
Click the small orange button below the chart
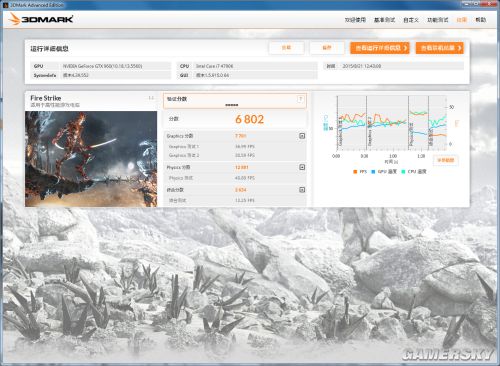tap(446, 160)
